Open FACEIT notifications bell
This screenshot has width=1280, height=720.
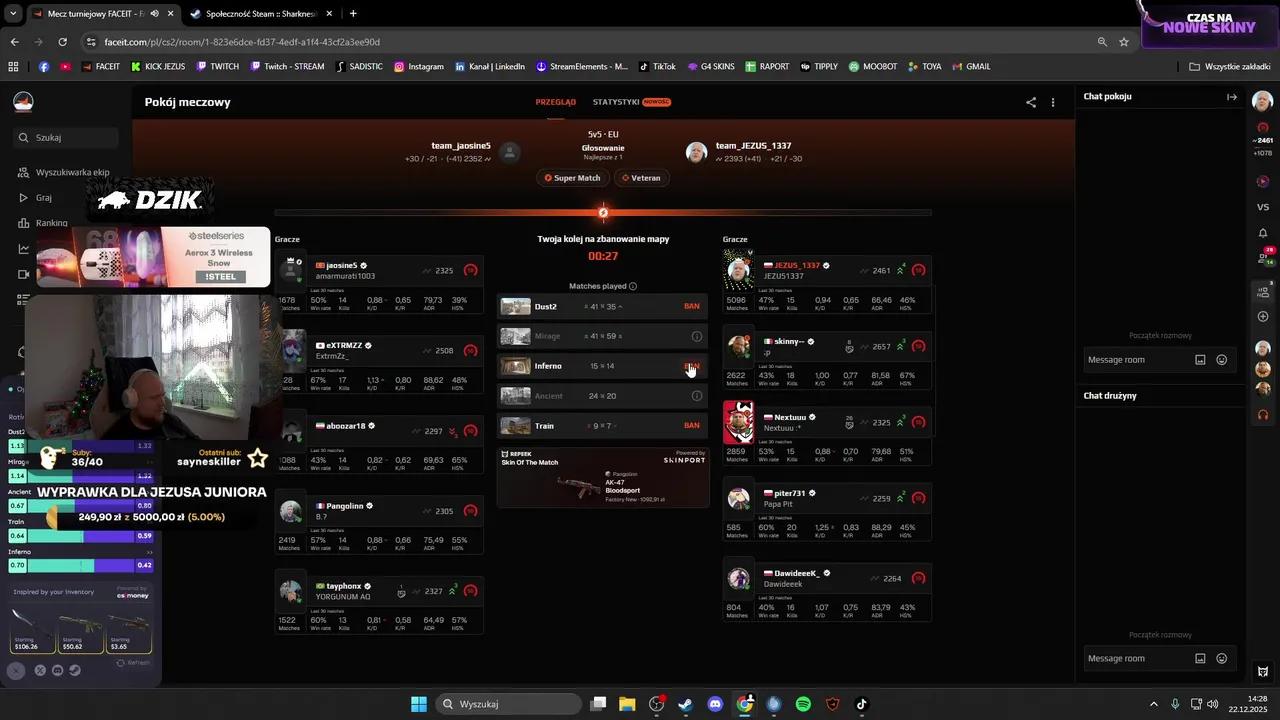1263,233
